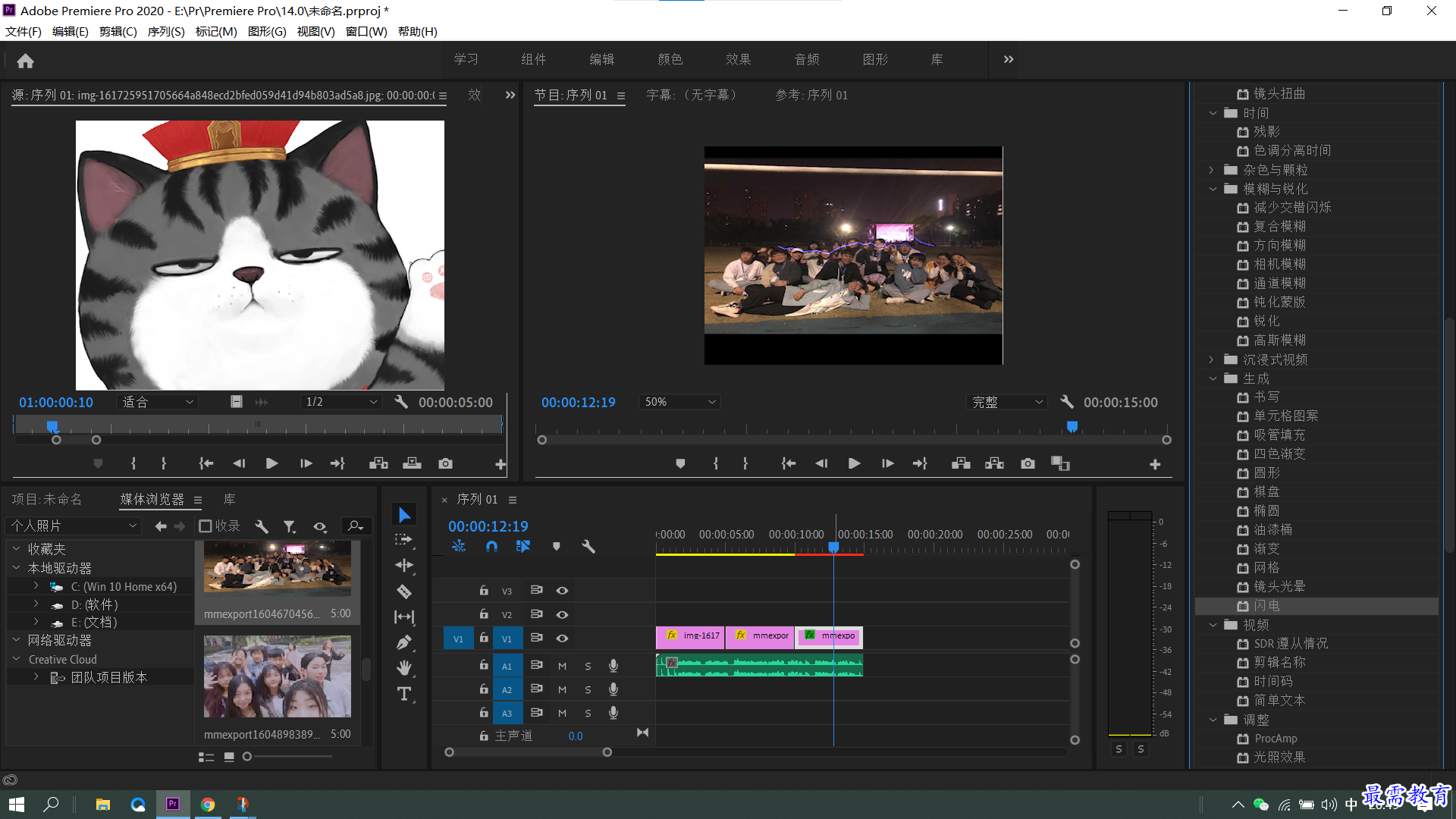Select the Type tool

coord(404,694)
